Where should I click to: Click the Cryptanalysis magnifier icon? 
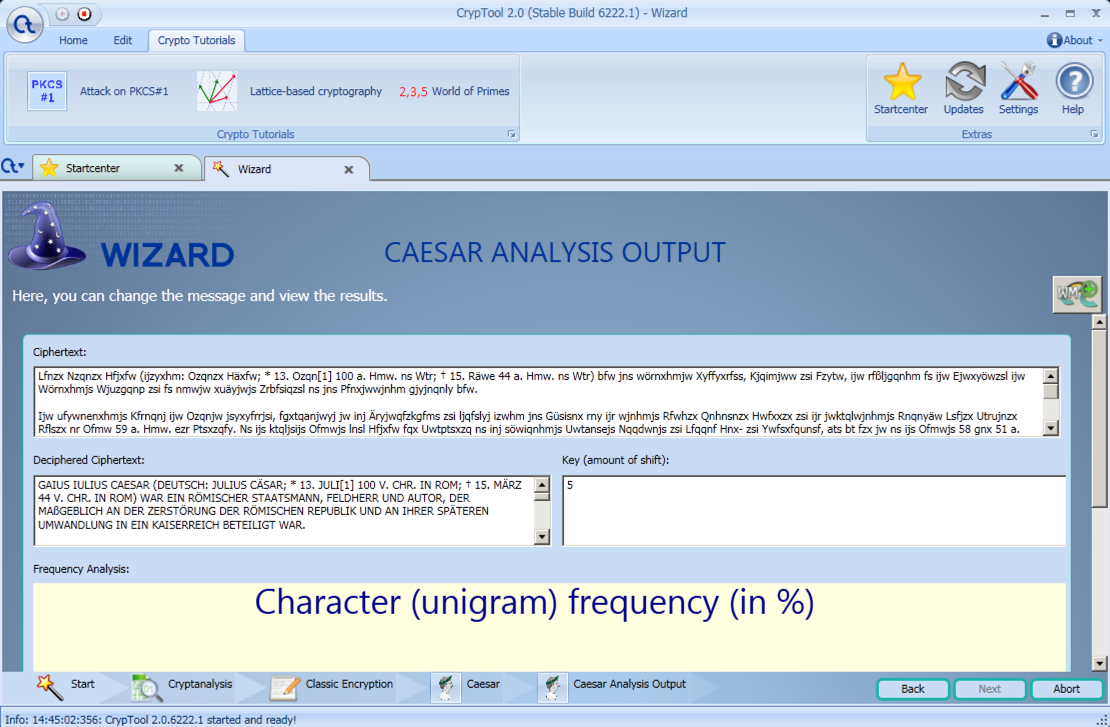pyautogui.click(x=146, y=687)
